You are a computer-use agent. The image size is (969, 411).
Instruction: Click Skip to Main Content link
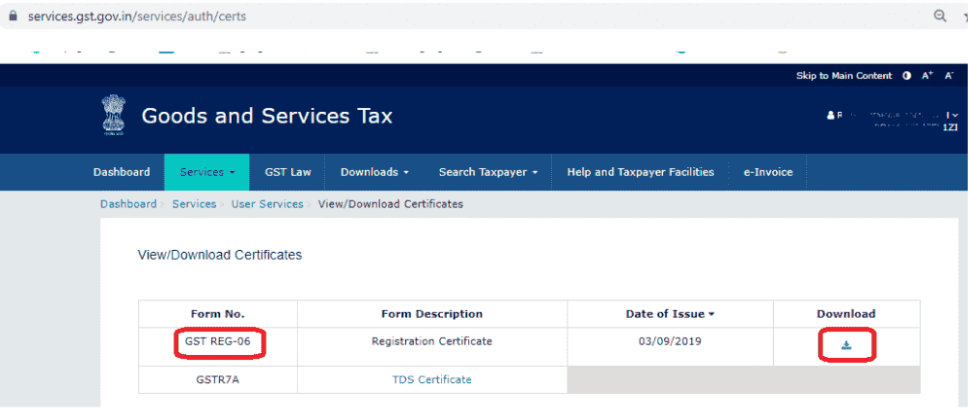tap(843, 76)
